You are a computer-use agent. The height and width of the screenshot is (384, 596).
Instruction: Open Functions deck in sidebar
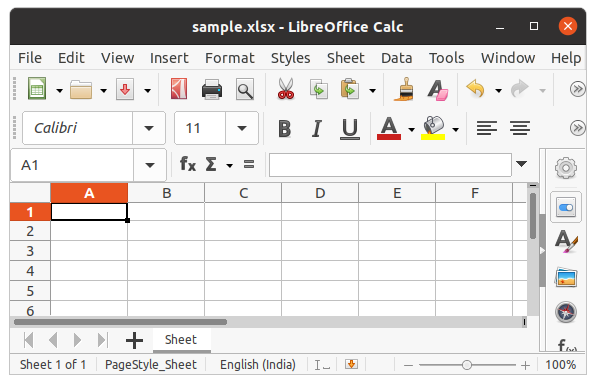coord(567,344)
